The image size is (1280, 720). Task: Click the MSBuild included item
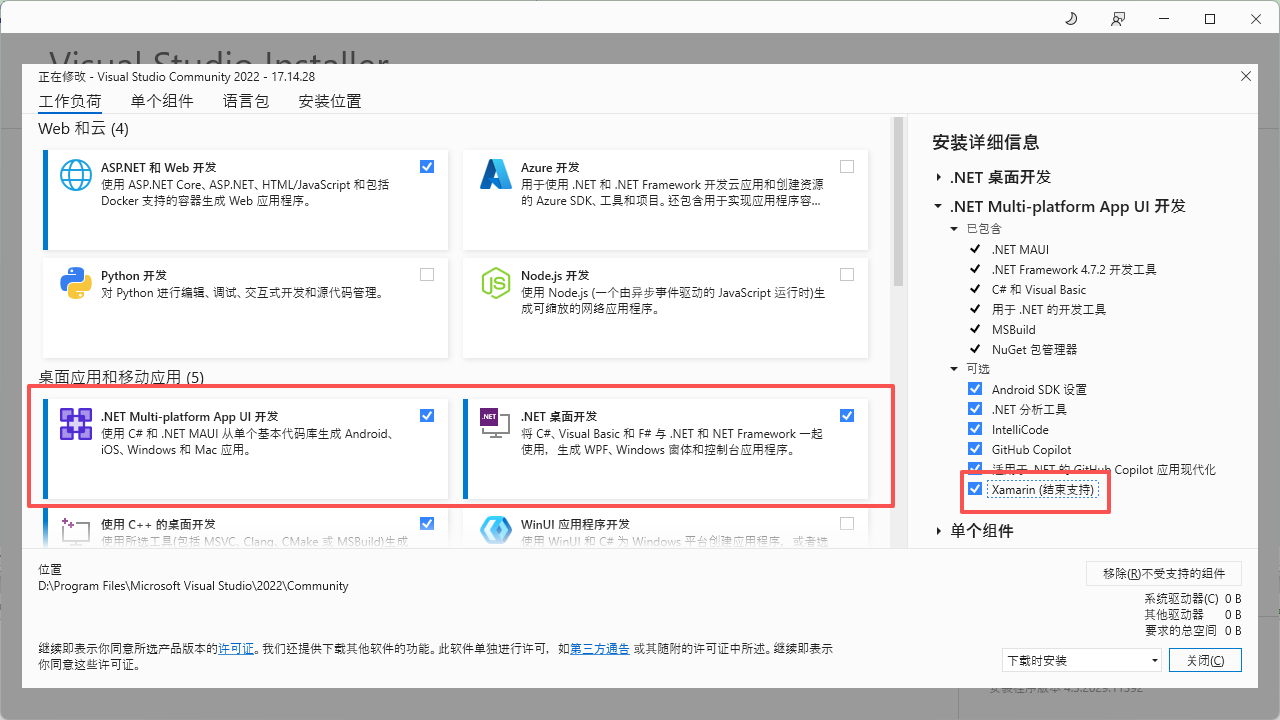tap(1014, 329)
